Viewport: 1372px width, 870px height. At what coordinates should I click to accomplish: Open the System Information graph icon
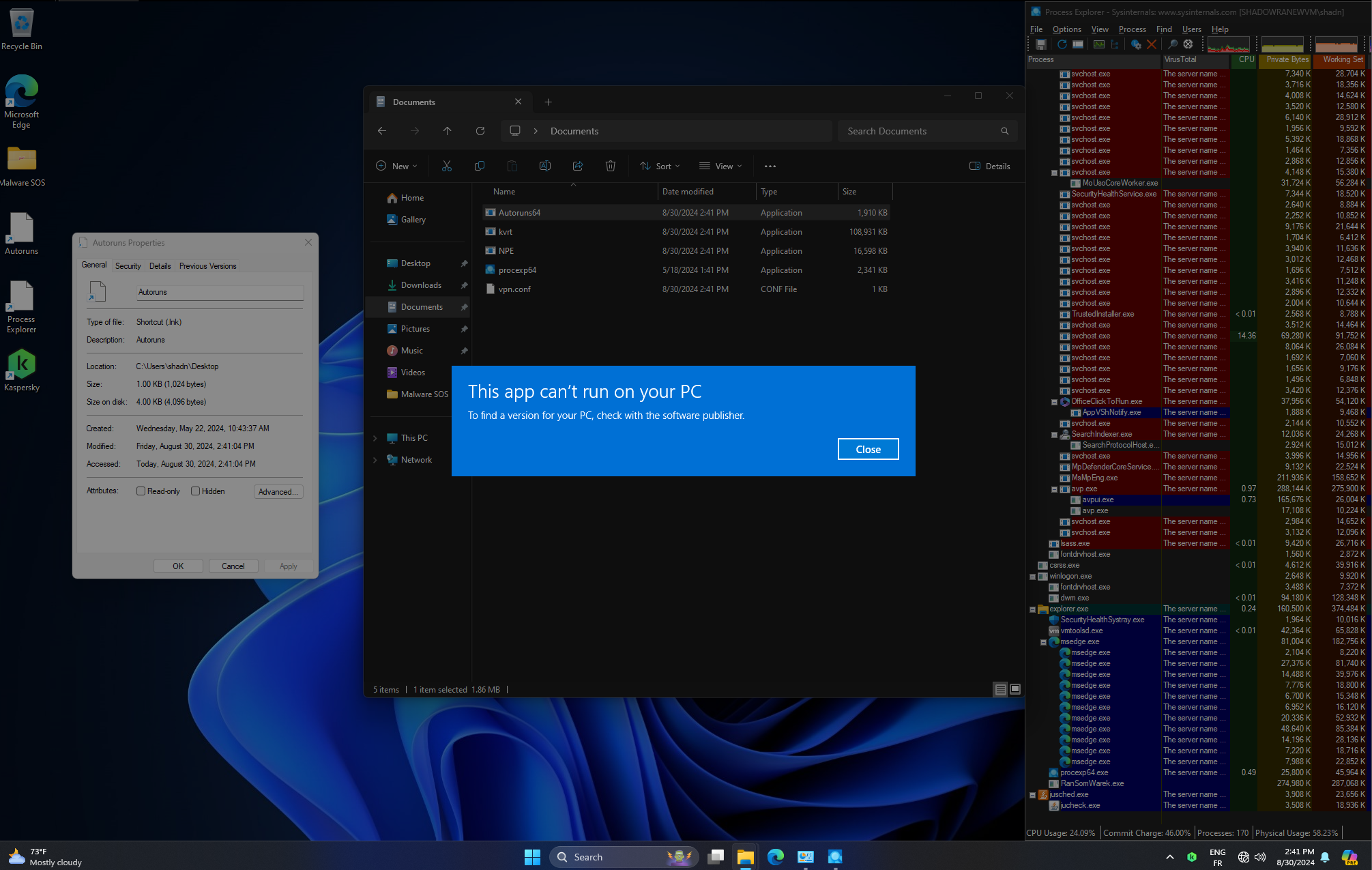1098,44
